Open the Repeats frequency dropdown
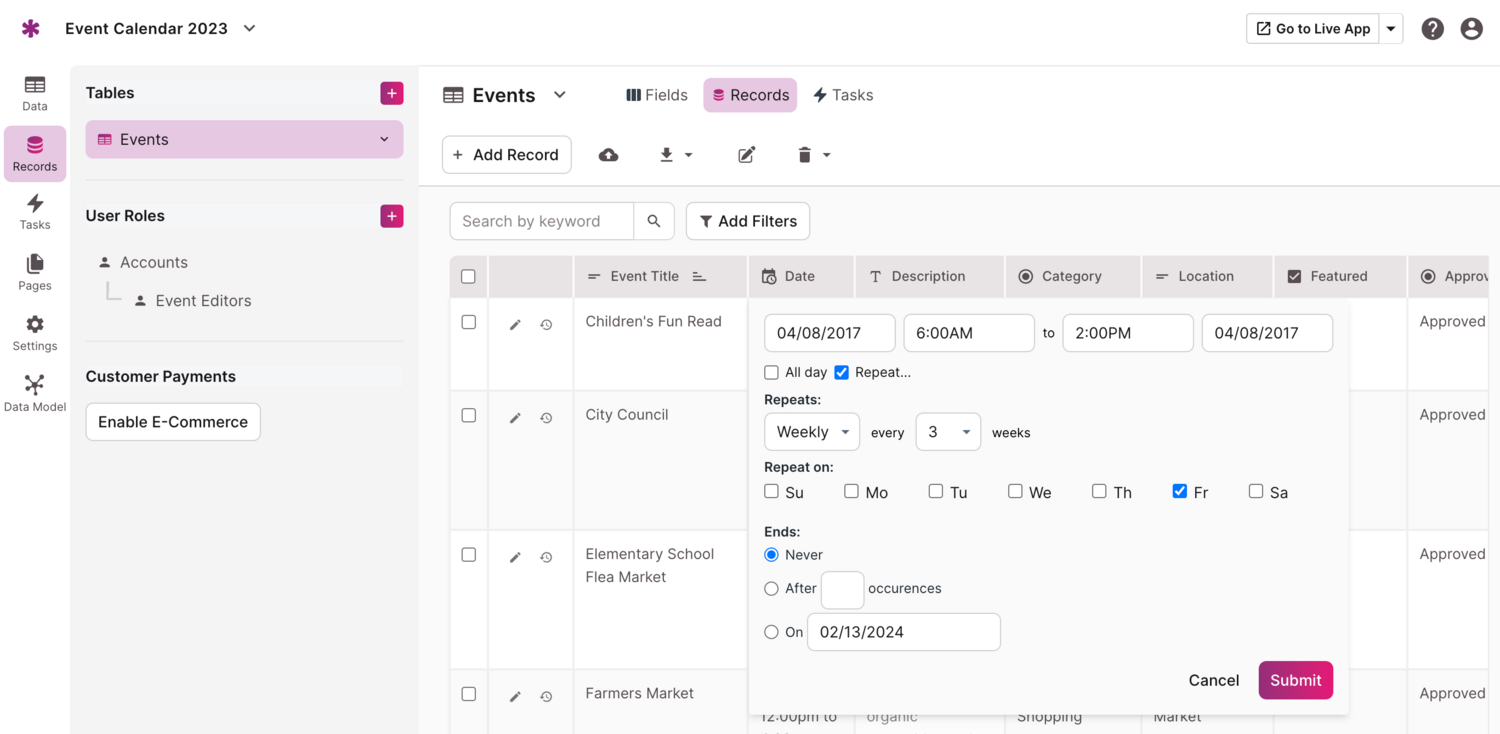 coord(811,431)
